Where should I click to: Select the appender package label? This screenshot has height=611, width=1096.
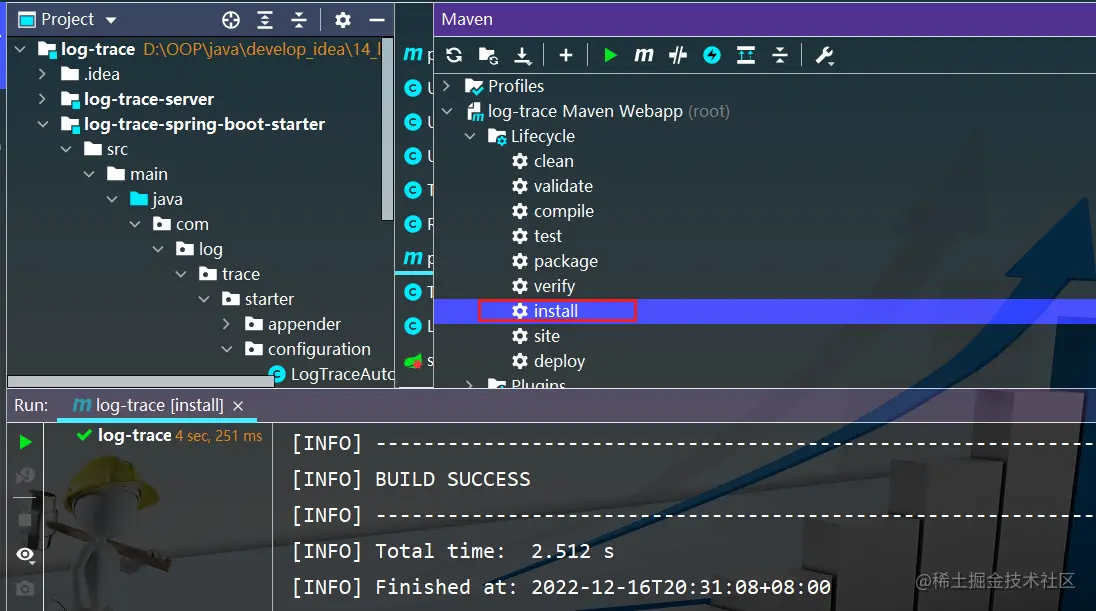coord(304,324)
